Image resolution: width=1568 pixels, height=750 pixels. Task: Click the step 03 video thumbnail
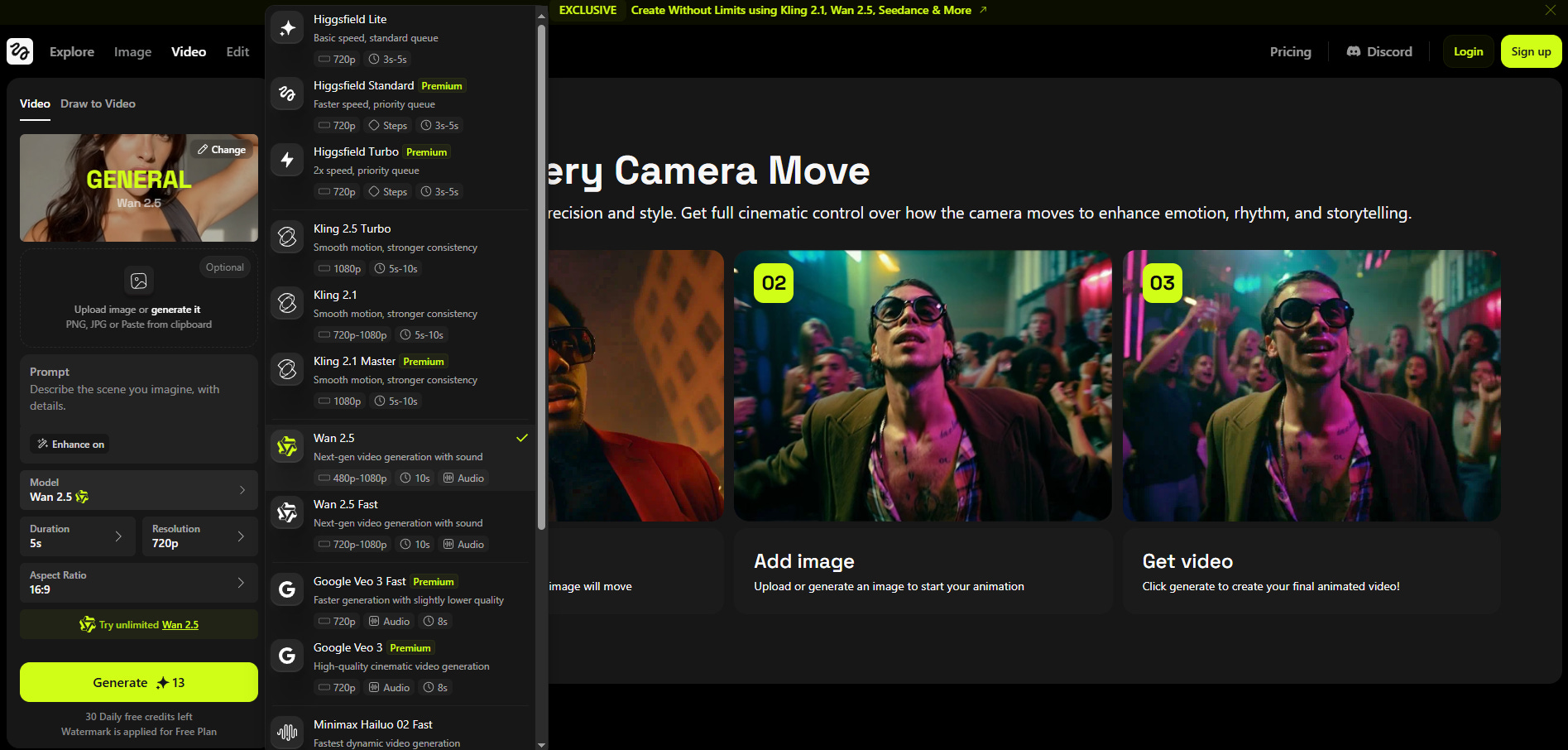pos(1311,386)
